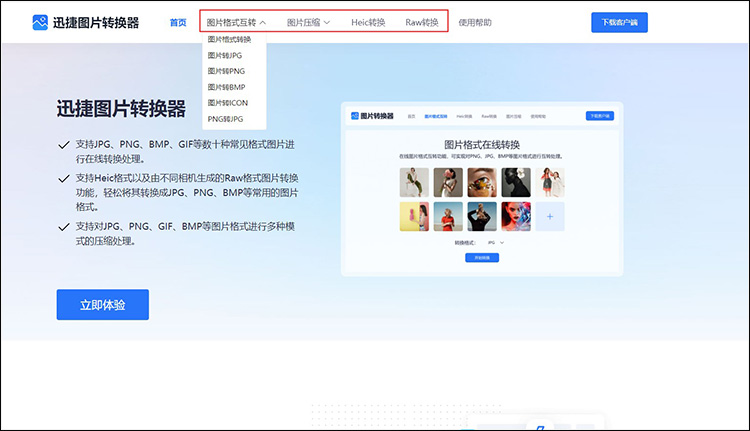Click the 下载客户端 button
Screen dimensions: 750x431
(x=619, y=22)
